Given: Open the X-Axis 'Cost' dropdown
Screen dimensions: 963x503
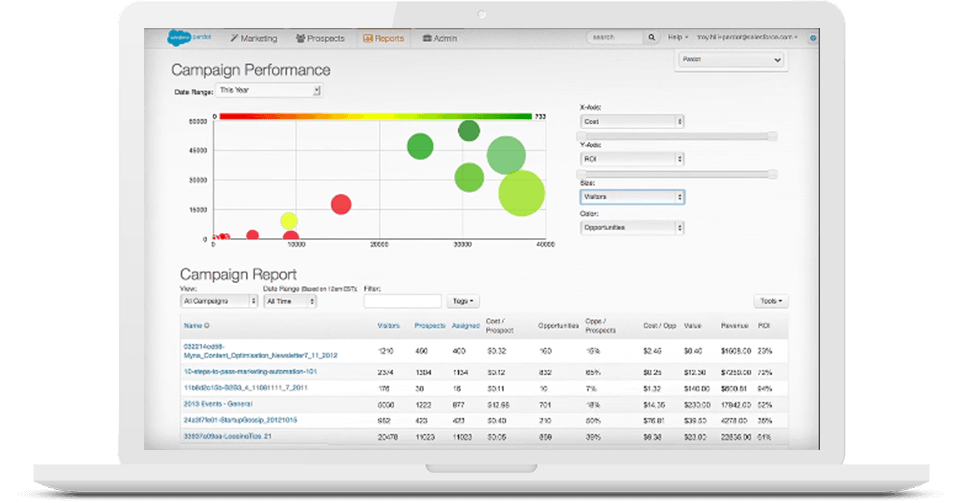Looking at the screenshot, I should pos(632,121).
